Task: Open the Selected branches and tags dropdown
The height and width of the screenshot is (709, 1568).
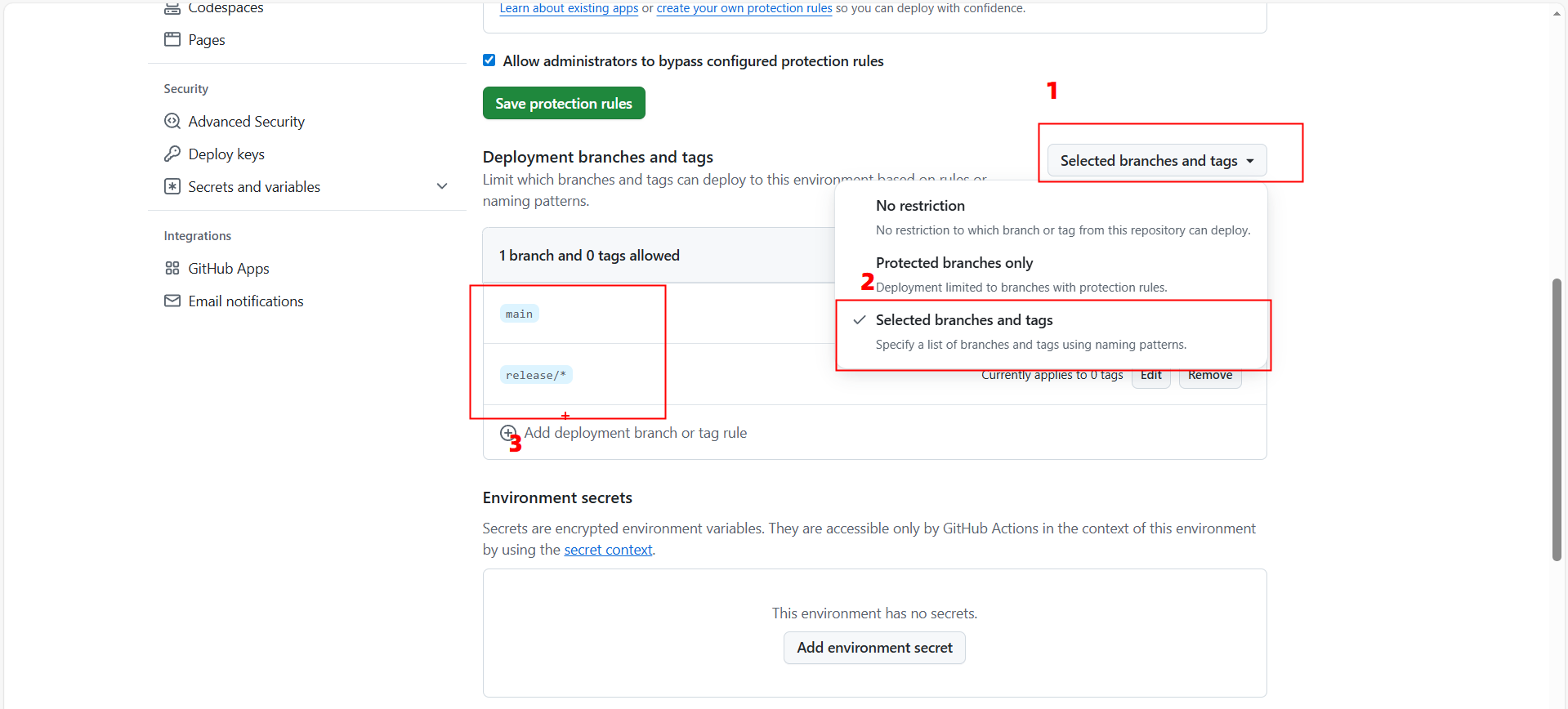Action: [1156, 161]
